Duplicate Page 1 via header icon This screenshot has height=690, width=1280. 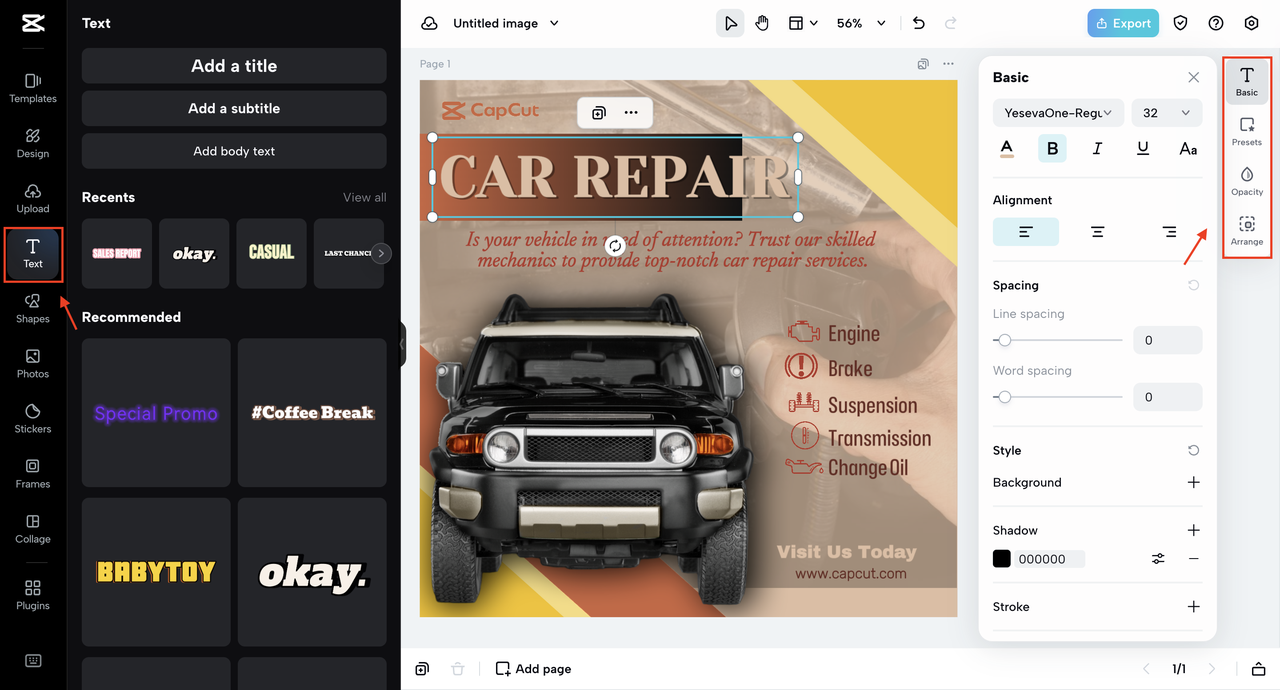coord(923,64)
